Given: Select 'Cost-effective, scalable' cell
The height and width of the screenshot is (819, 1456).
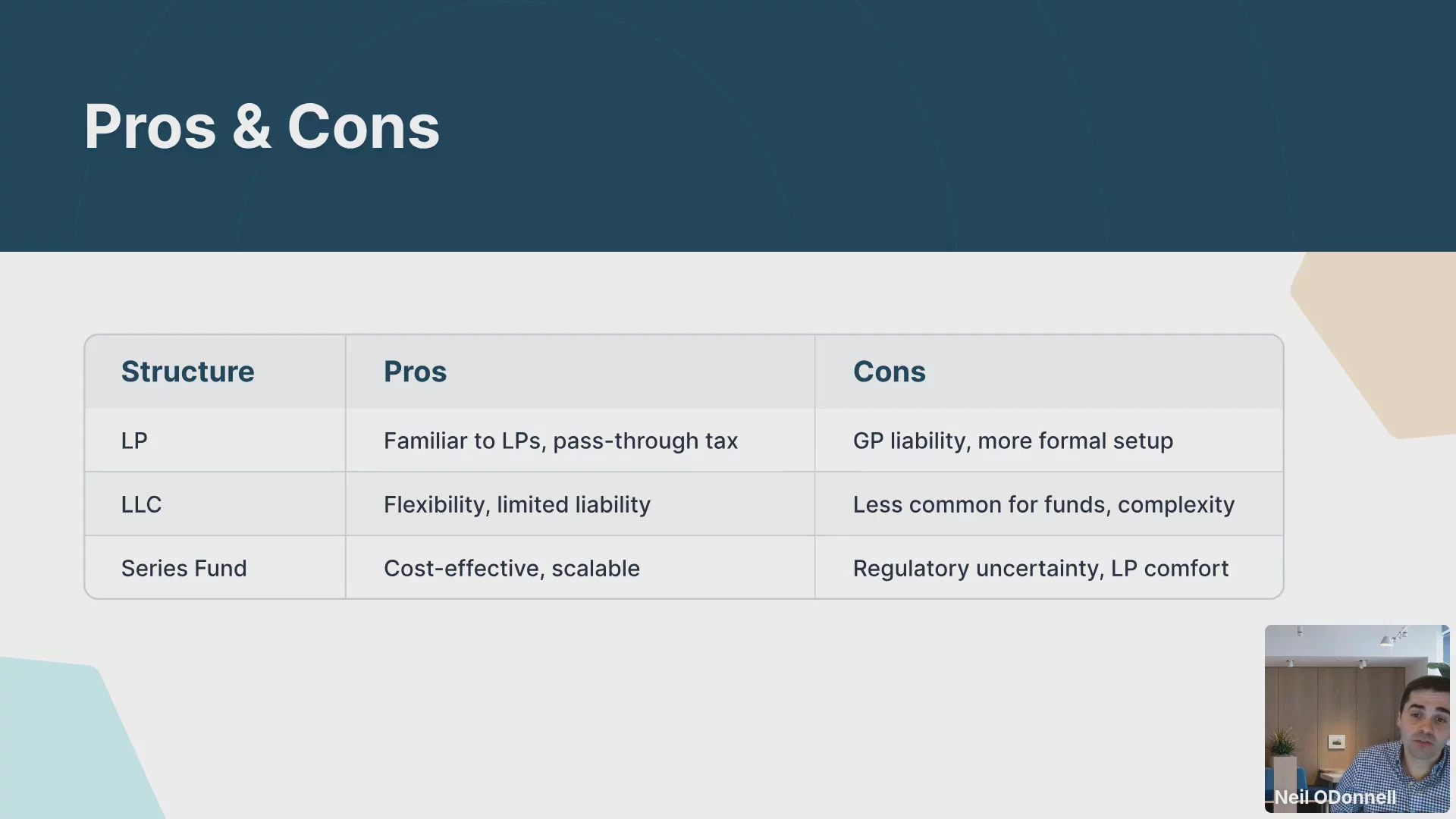Looking at the screenshot, I should (x=580, y=568).
